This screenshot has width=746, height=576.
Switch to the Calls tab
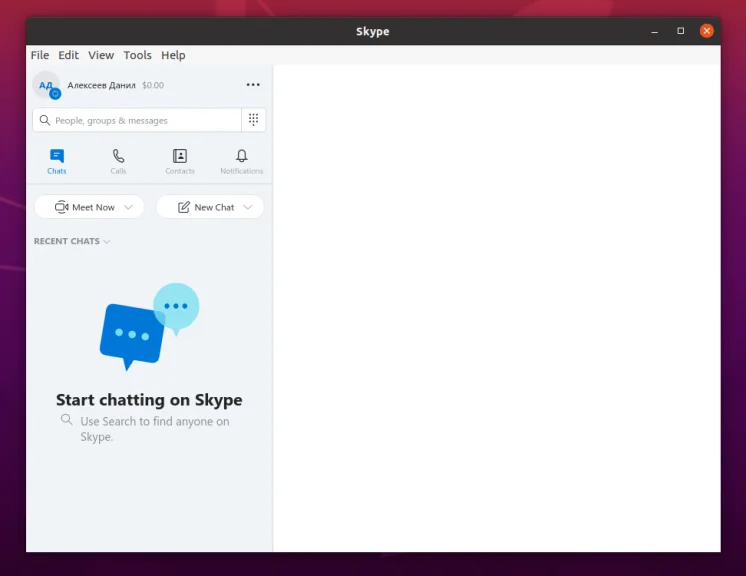pyautogui.click(x=118, y=162)
